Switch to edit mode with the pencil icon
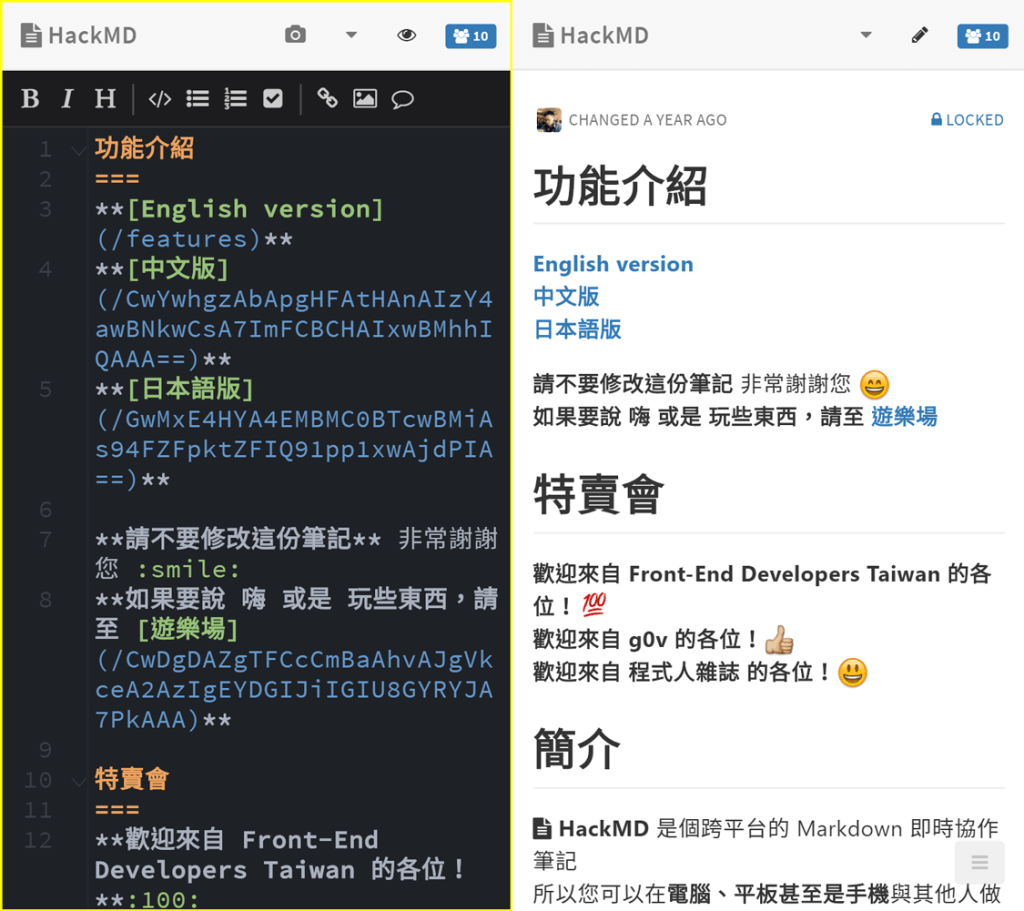The height and width of the screenshot is (911, 1024). tap(919, 33)
